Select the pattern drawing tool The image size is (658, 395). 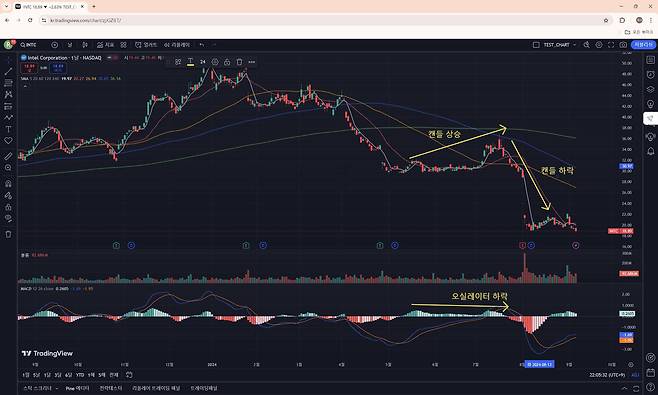(8, 94)
